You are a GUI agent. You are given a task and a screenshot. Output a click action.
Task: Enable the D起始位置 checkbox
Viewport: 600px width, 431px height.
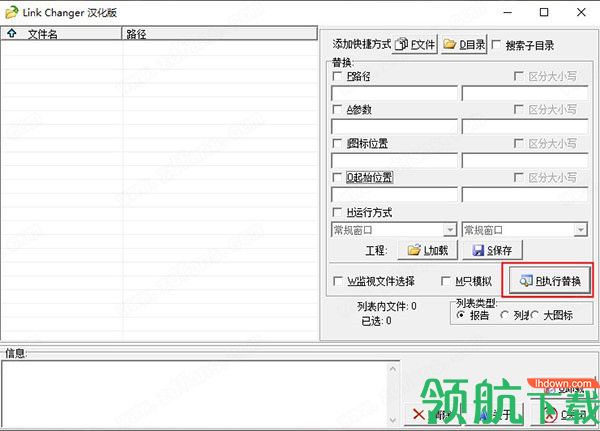[337, 177]
